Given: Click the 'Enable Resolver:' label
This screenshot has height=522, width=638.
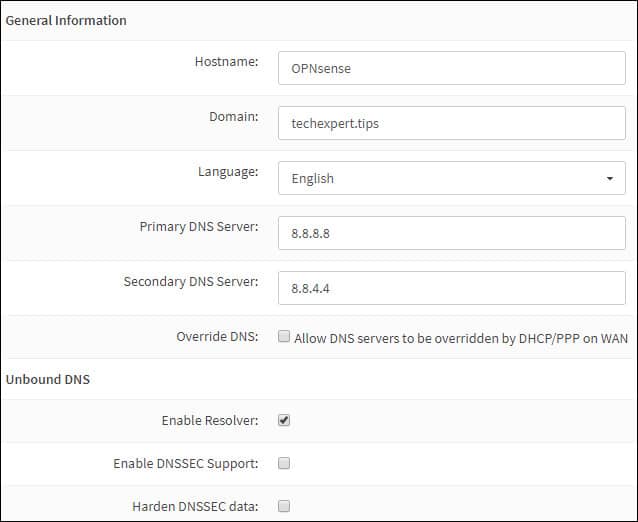Looking at the screenshot, I should [x=210, y=420].
